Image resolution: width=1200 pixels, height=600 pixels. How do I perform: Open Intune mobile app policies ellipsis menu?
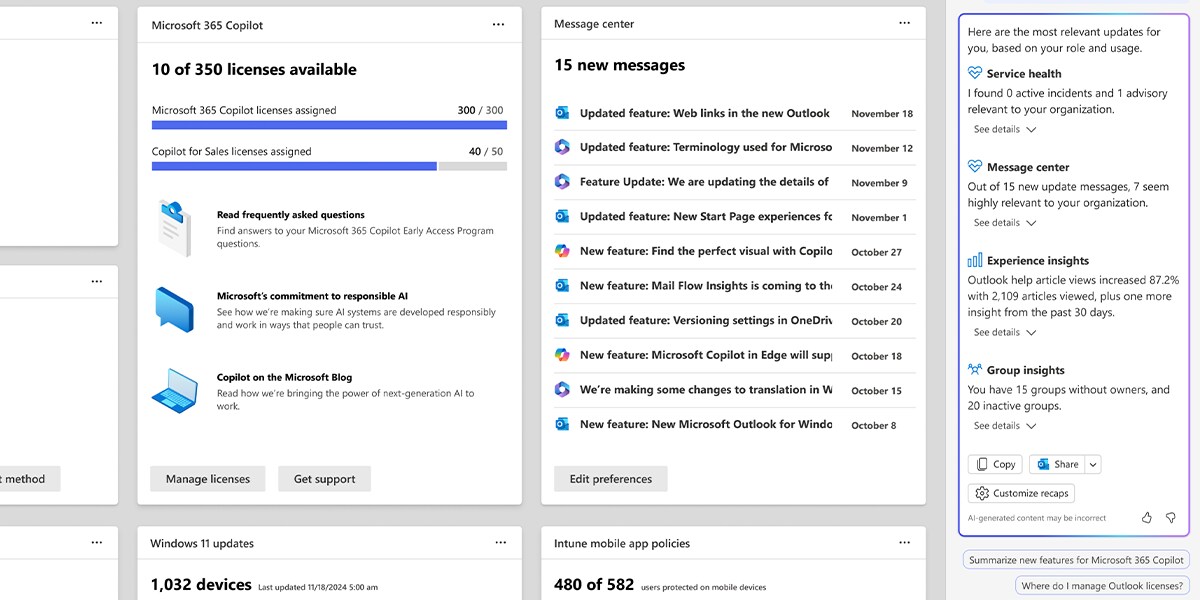904,543
